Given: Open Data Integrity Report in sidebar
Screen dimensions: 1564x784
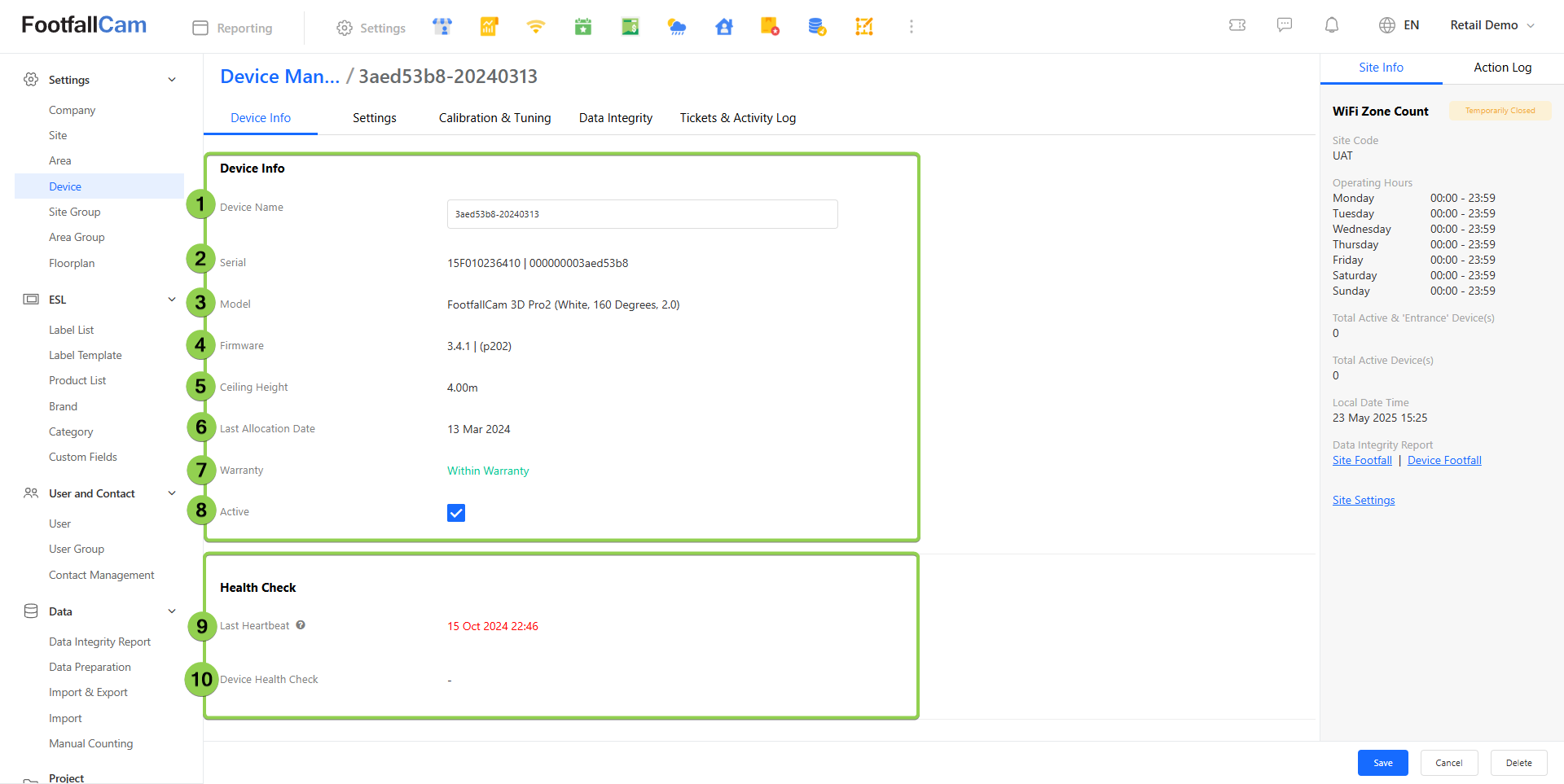Looking at the screenshot, I should [100, 642].
